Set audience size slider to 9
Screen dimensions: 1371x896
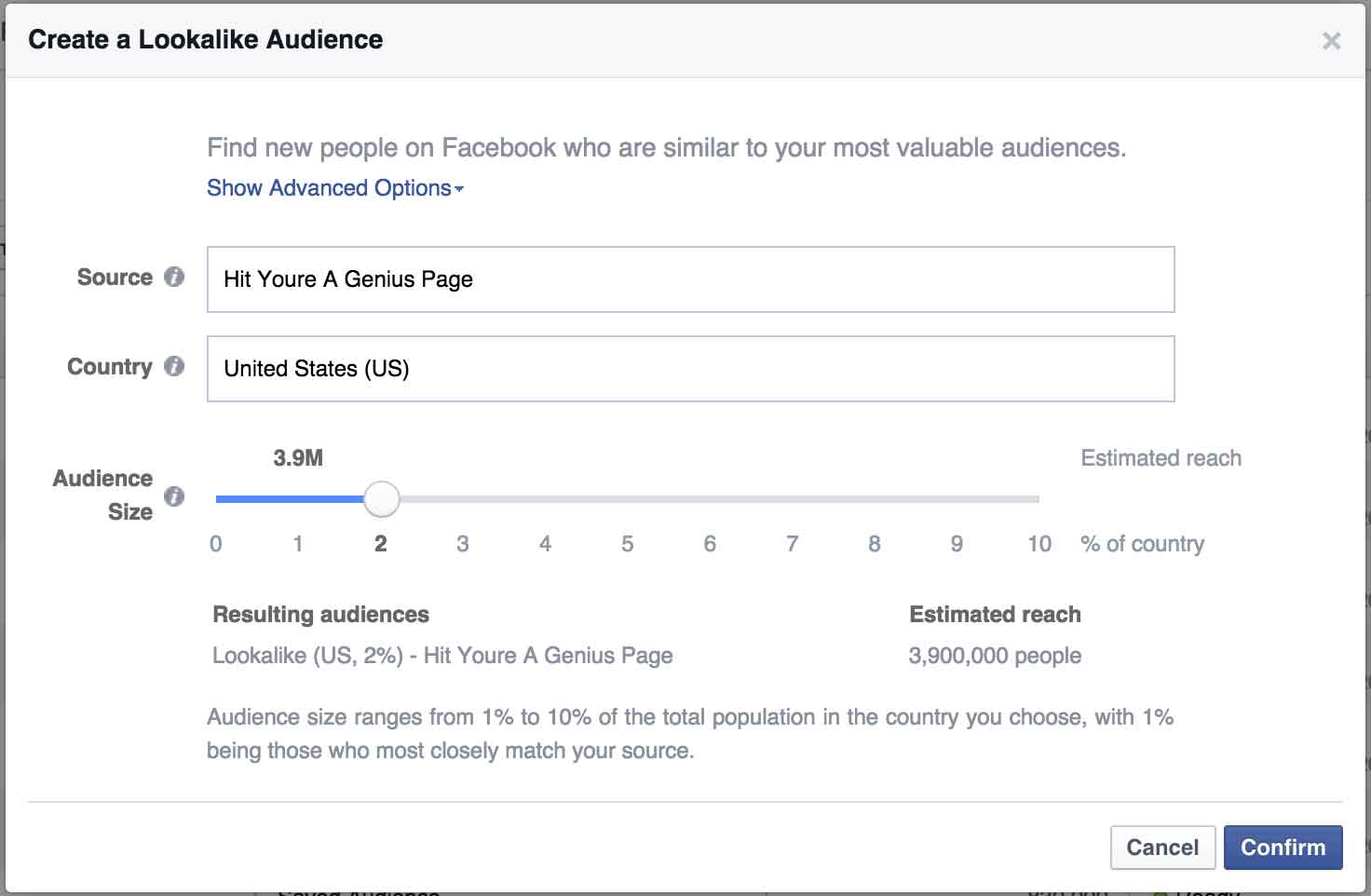click(x=957, y=499)
